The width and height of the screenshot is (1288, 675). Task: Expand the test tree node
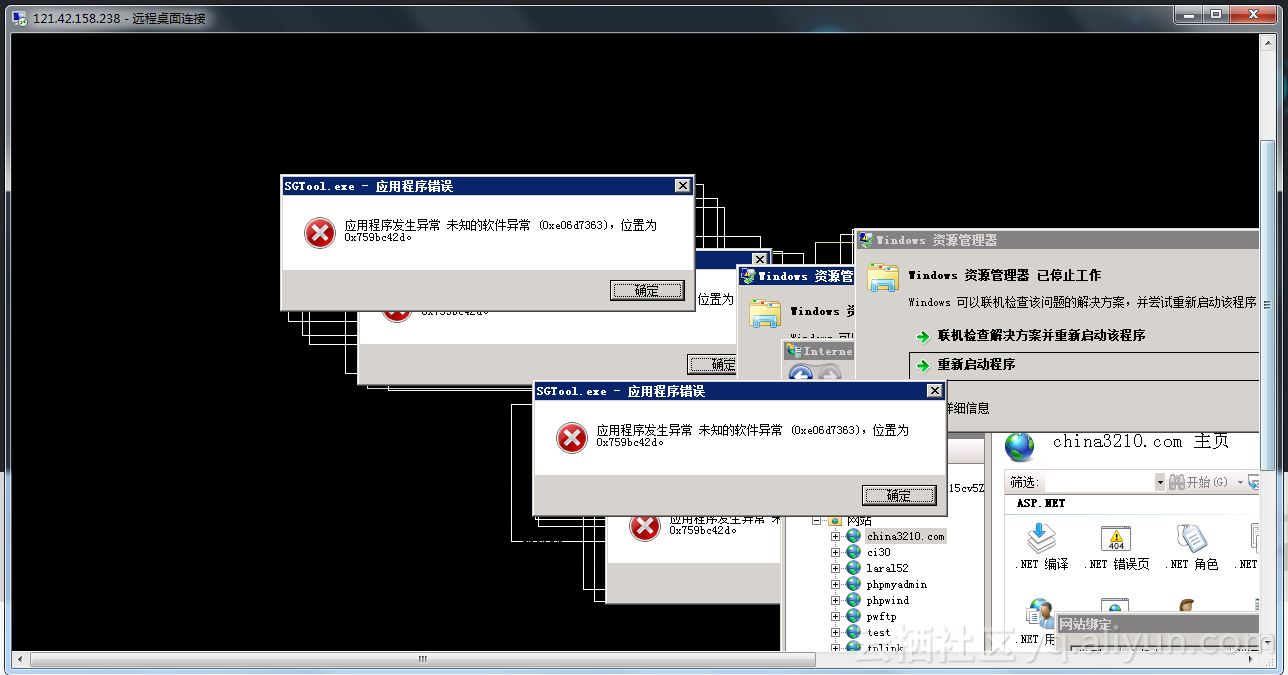click(835, 632)
